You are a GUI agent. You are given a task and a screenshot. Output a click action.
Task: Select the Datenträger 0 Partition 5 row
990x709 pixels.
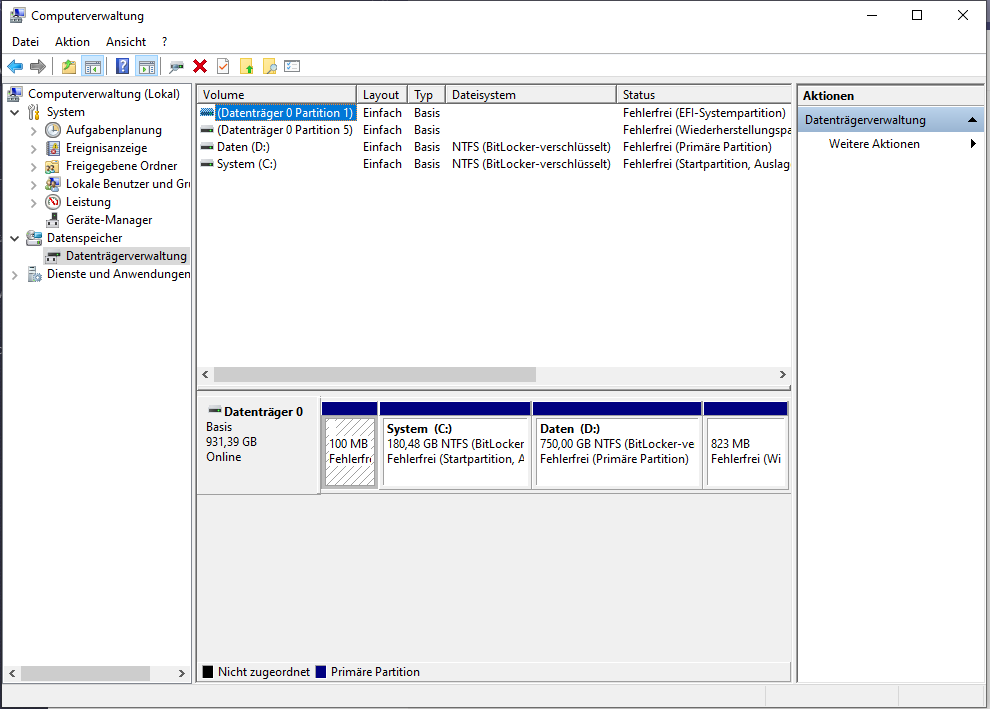[x=494, y=130]
